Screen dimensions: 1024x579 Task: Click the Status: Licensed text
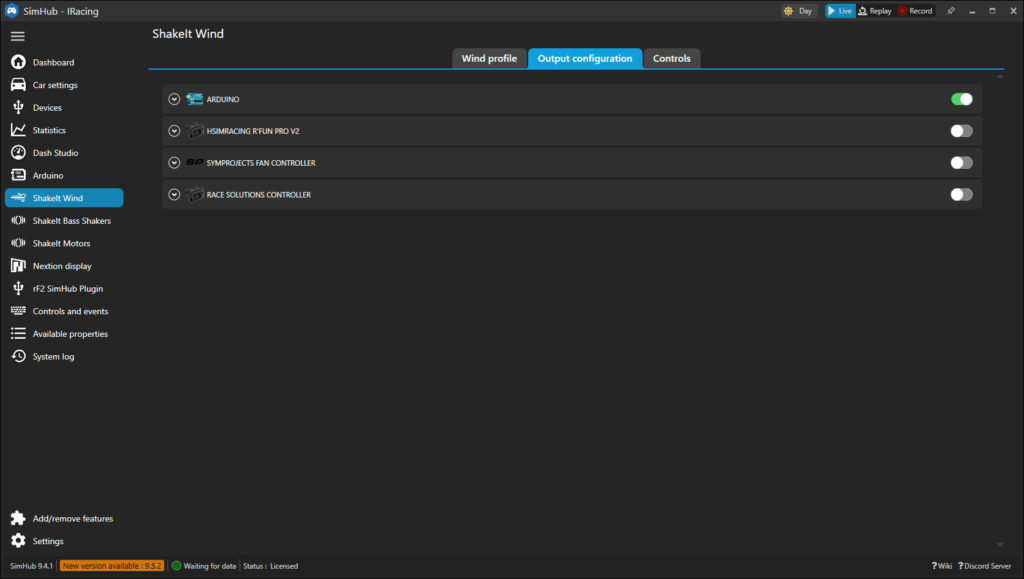coord(270,566)
